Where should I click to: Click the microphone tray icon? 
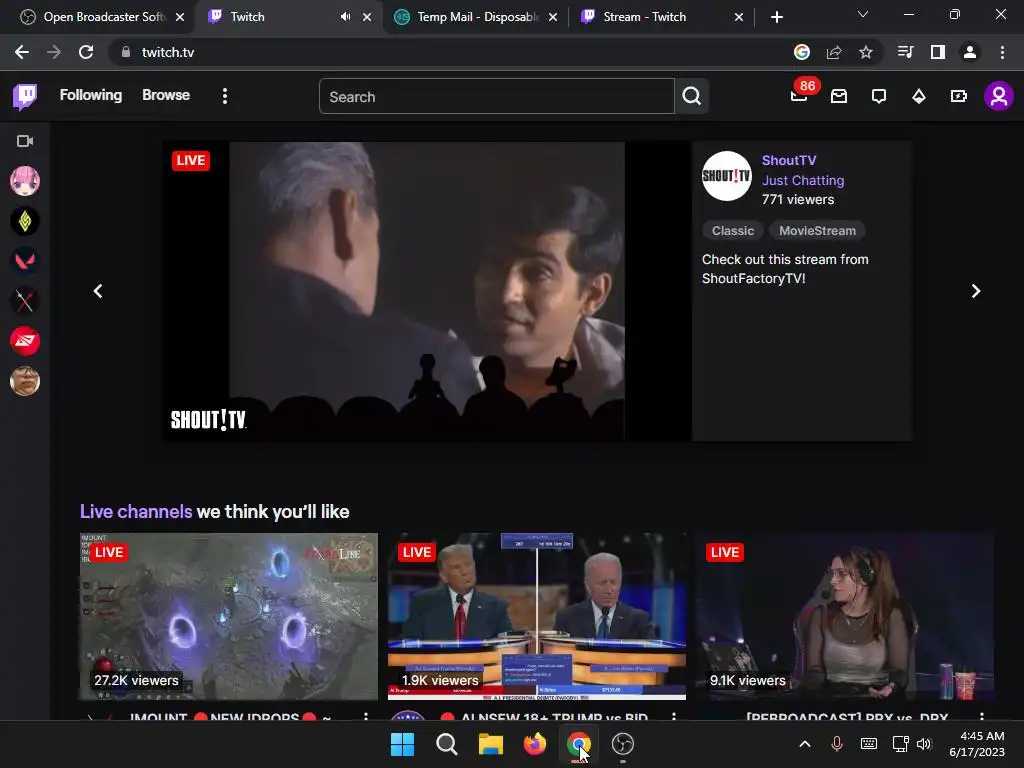[837, 744]
